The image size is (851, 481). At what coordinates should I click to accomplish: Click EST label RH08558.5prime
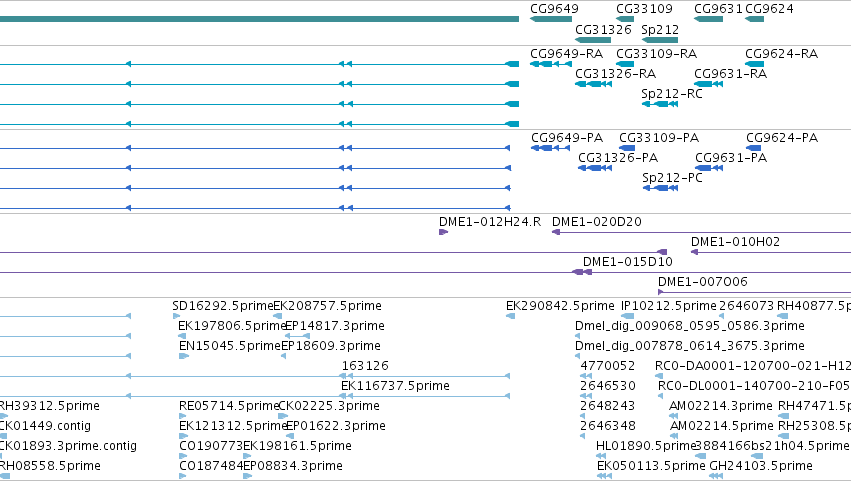50,466
